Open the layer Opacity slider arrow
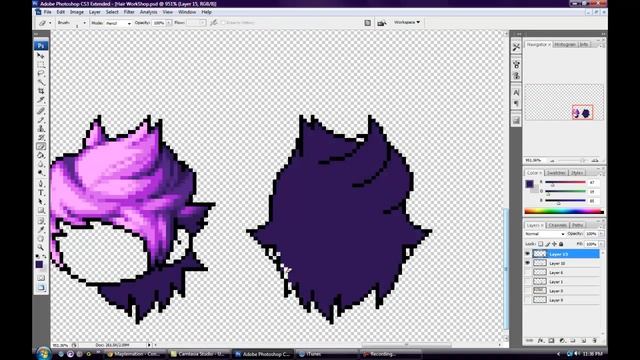Image resolution: width=640 pixels, height=360 pixels. point(601,234)
